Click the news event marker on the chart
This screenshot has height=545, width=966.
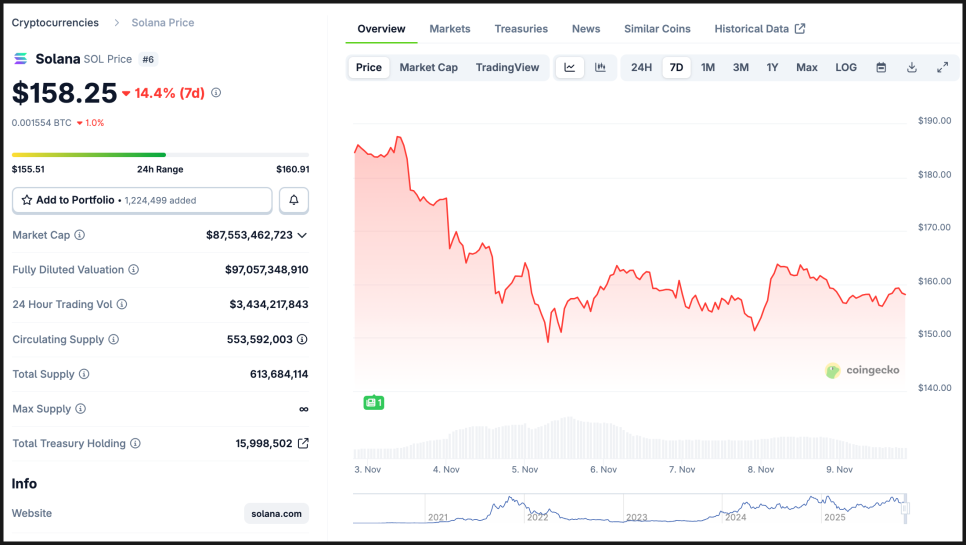coord(373,402)
